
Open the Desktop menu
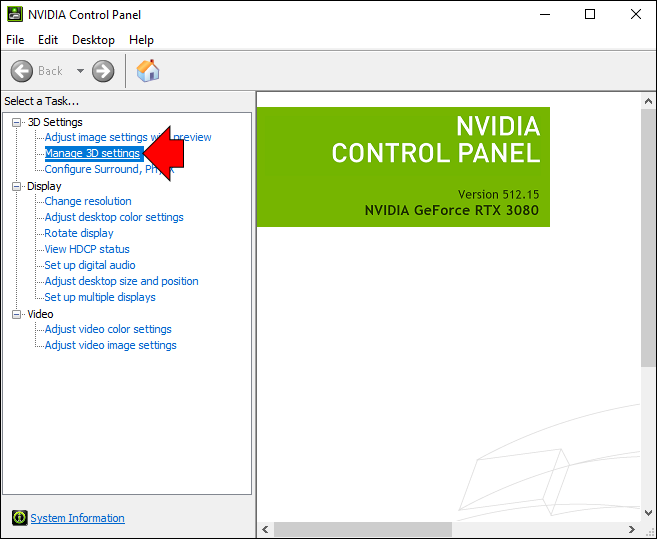coord(93,40)
